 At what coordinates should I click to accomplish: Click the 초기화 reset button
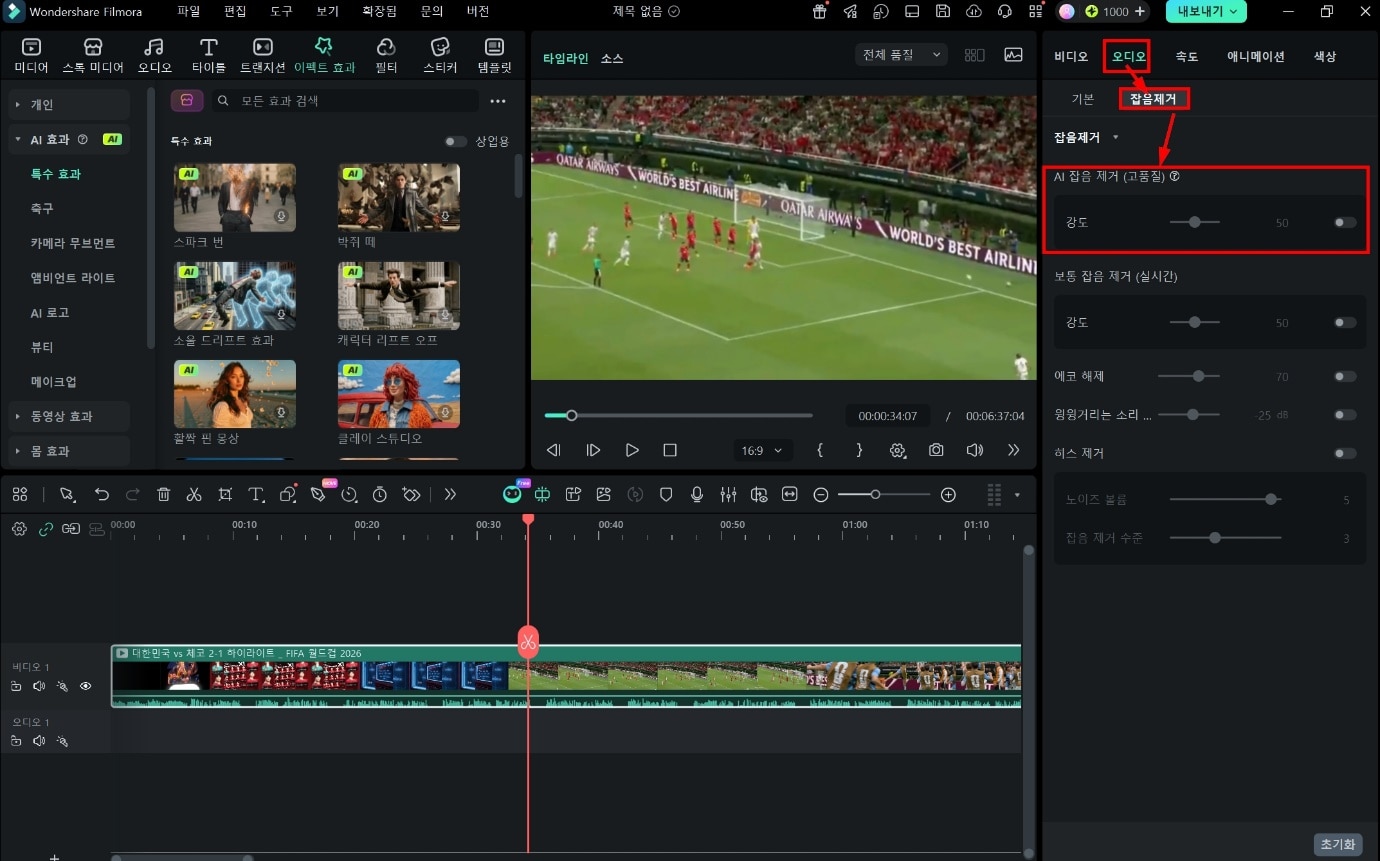tap(1338, 844)
